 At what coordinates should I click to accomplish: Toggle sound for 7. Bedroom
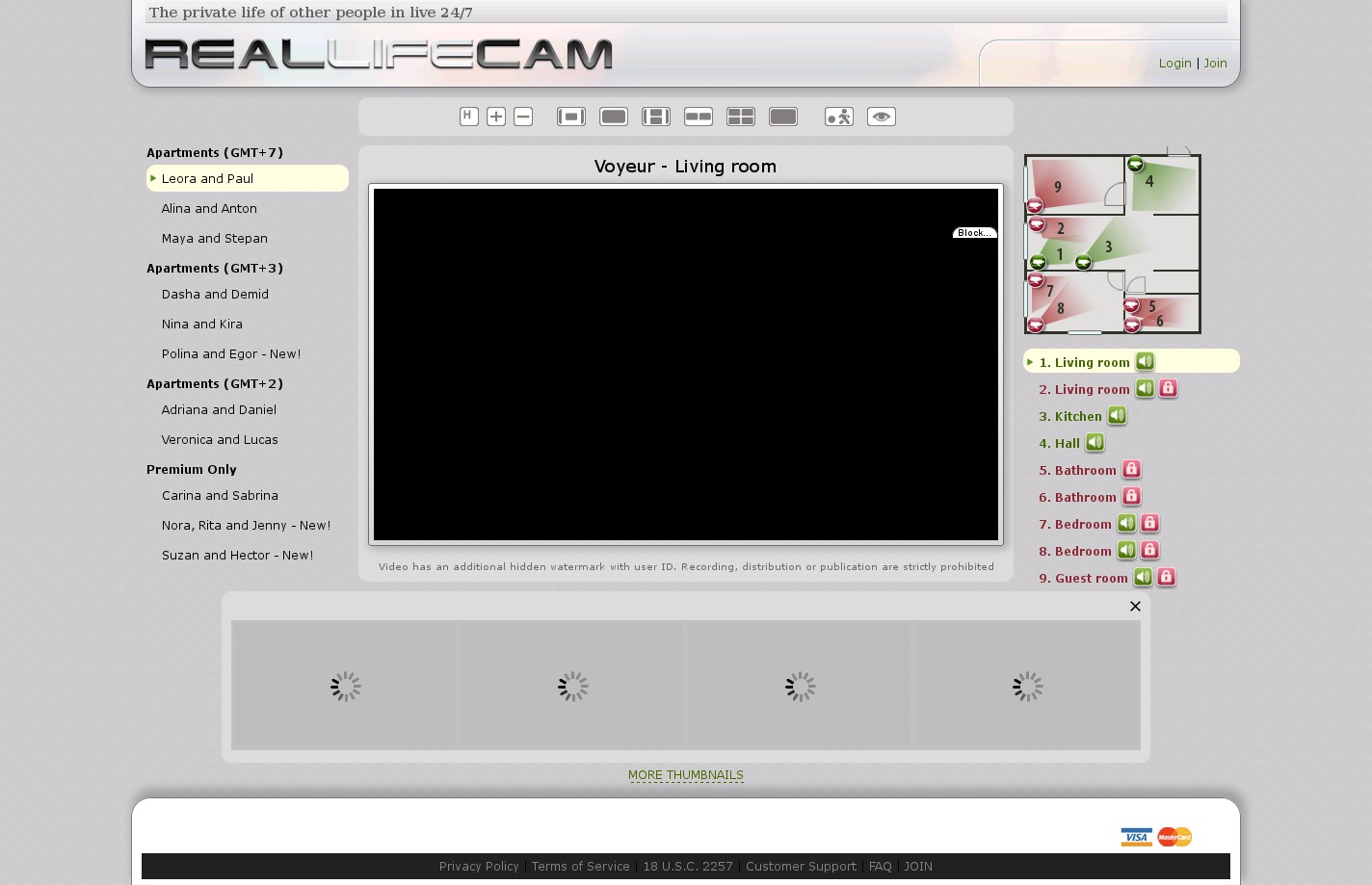pos(1126,523)
